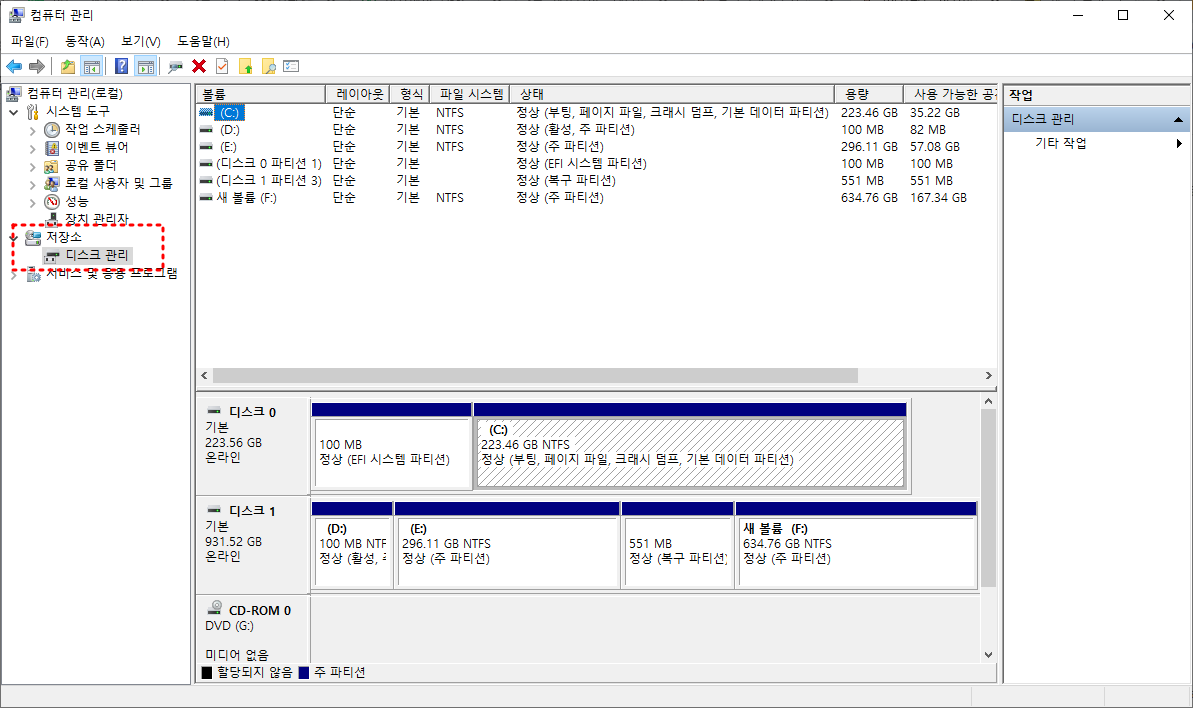Screen dimensions: 1193x708
Task: Expand the 로컬 사용자 및 그룹 node
Action: [32, 185]
